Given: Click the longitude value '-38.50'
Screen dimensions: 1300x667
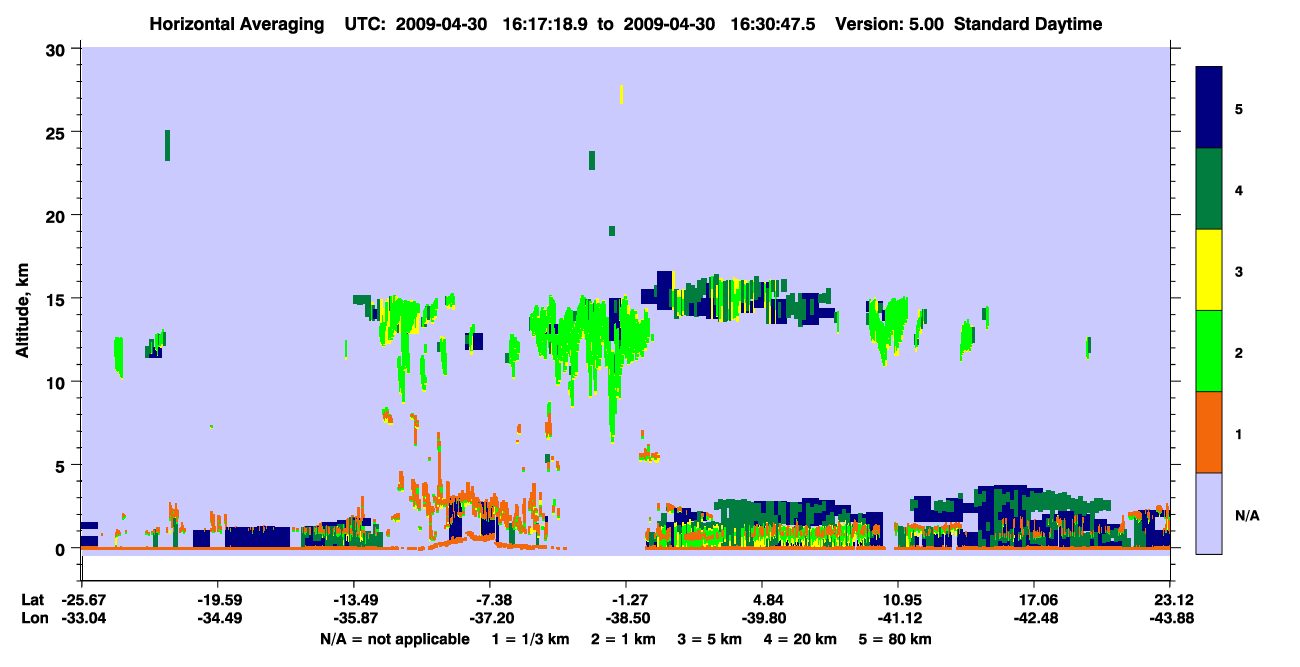Looking at the screenshot, I should click(626, 618).
